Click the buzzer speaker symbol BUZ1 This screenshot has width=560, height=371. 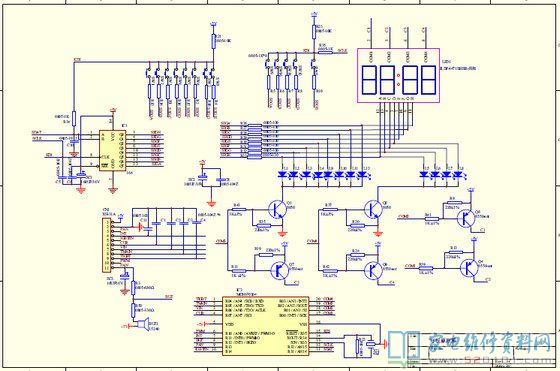[144, 325]
